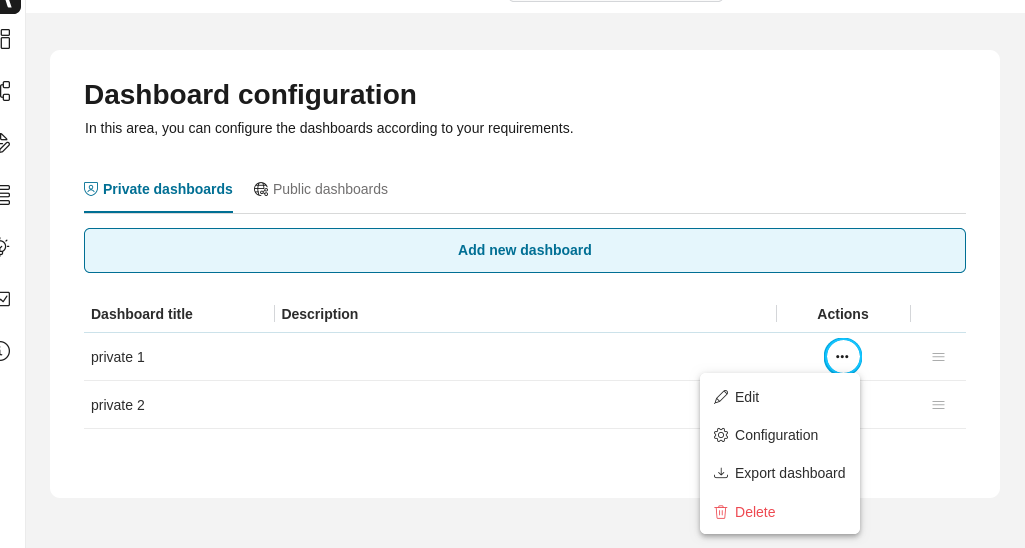Open the stacked list icon in sidebar
Viewport: 1025px width, 548px height.
point(5,195)
